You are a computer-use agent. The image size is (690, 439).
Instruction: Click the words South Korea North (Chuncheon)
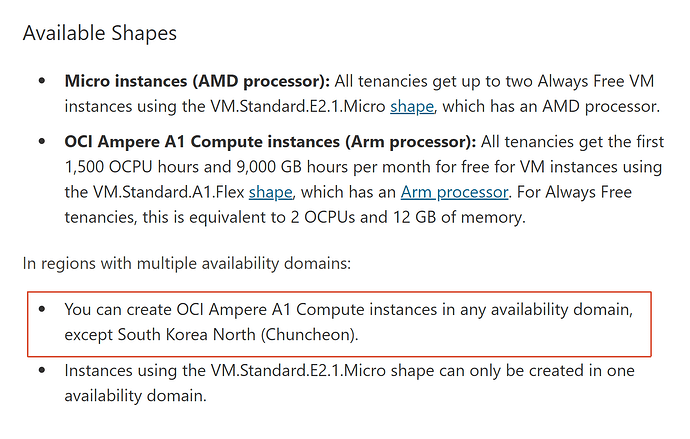click(x=238, y=335)
